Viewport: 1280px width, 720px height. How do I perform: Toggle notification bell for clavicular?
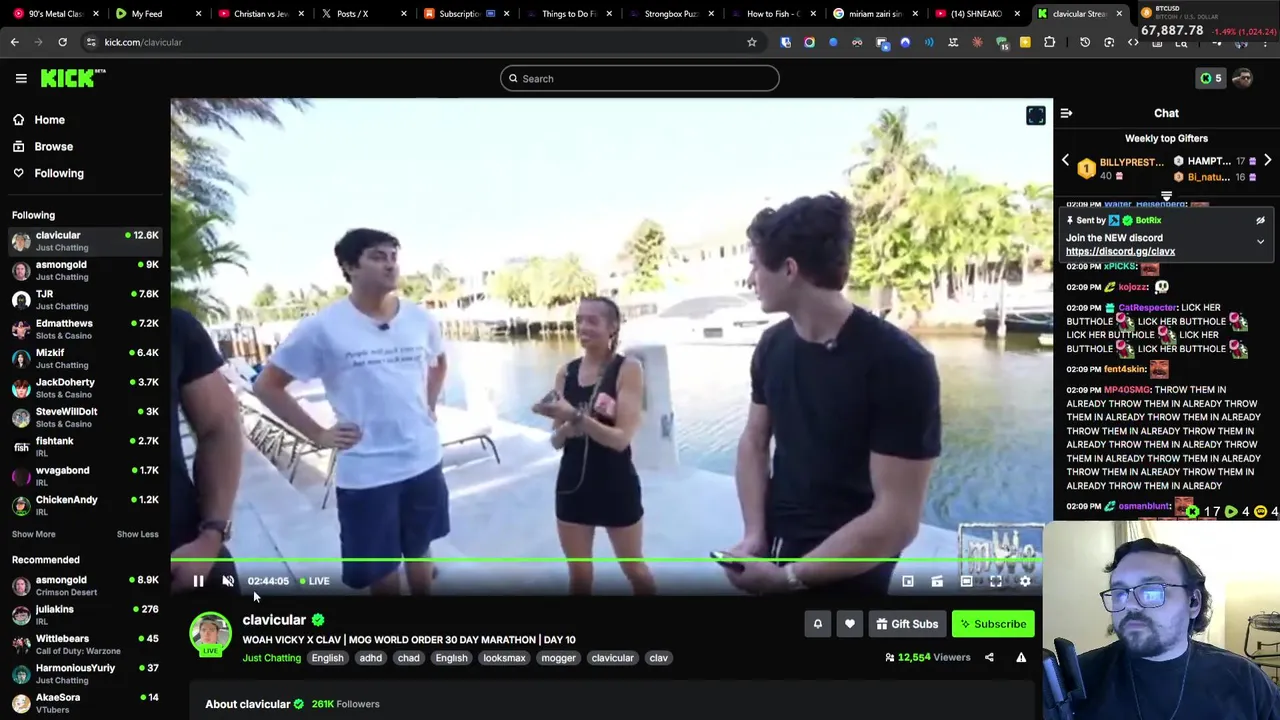point(817,624)
